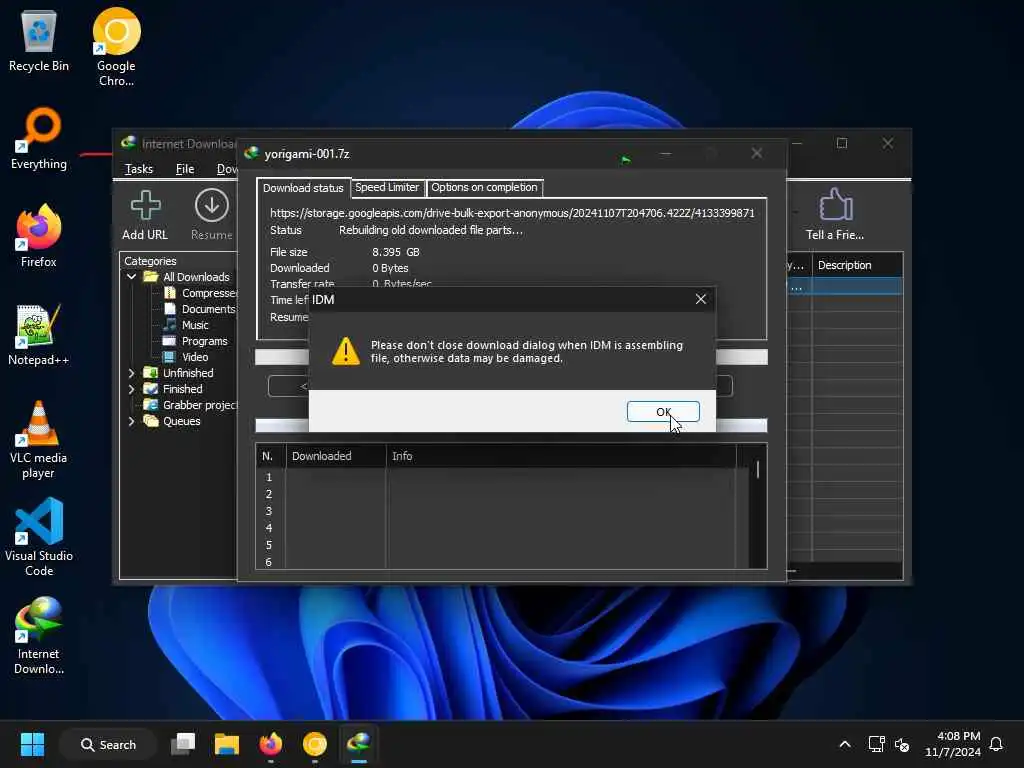Click the Resume toolbar icon
This screenshot has height=768, width=1024.
click(212, 215)
